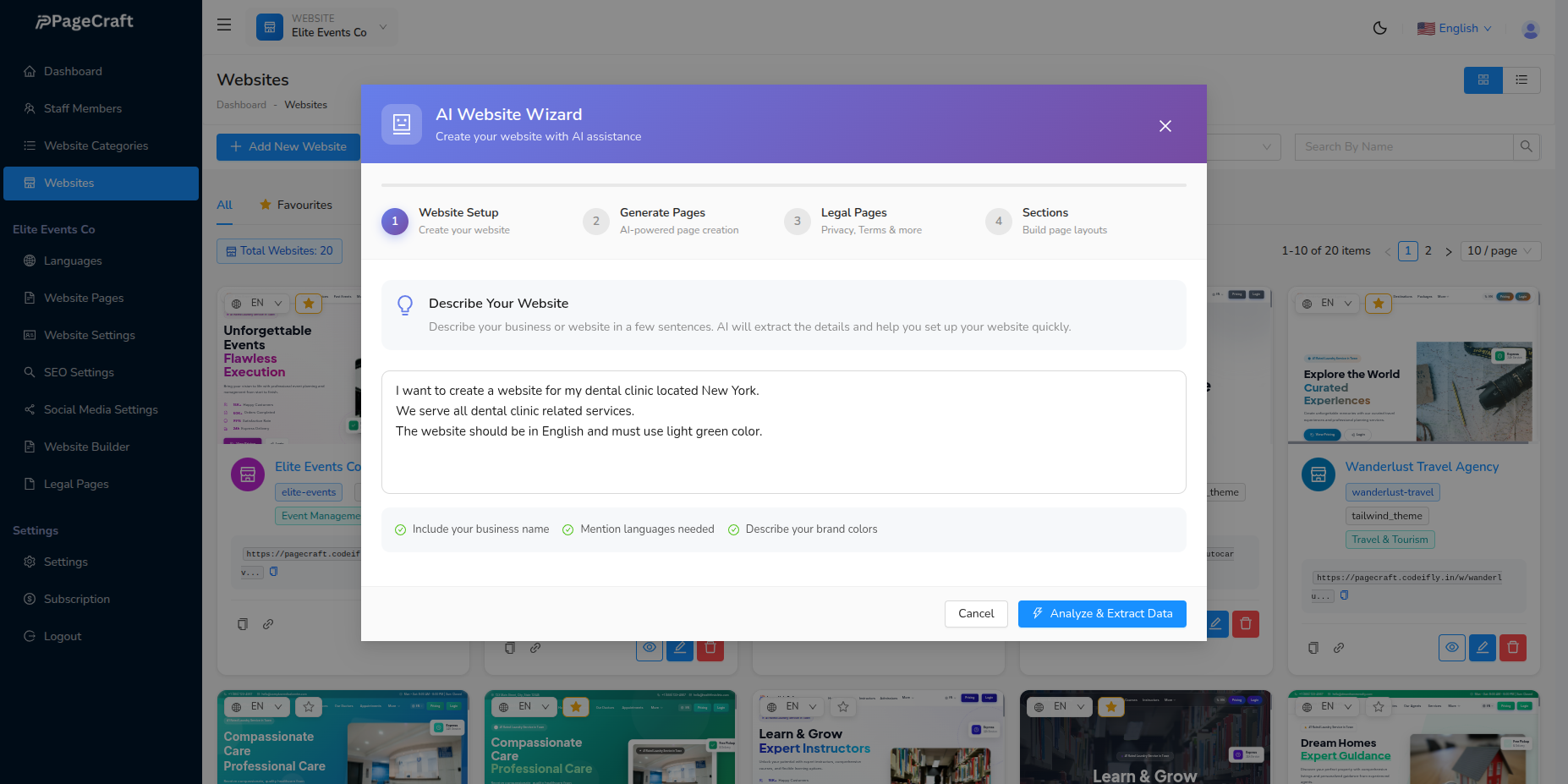Switch to list view layout
1568x784 pixels.
click(1521, 79)
